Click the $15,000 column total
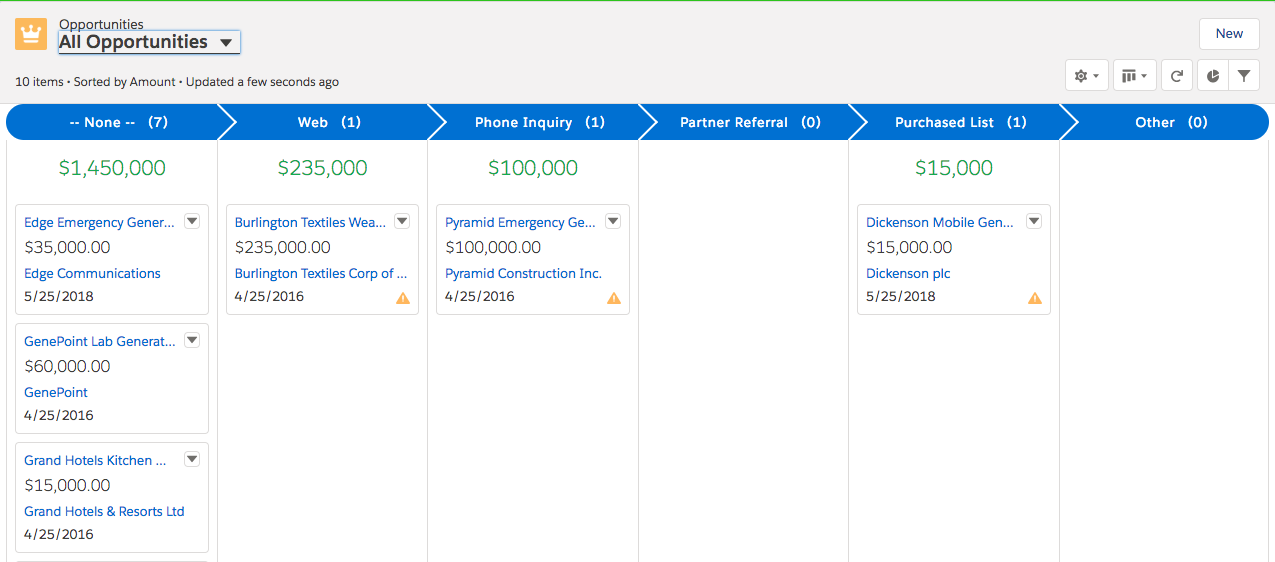Image resolution: width=1275 pixels, height=562 pixels. (x=954, y=168)
